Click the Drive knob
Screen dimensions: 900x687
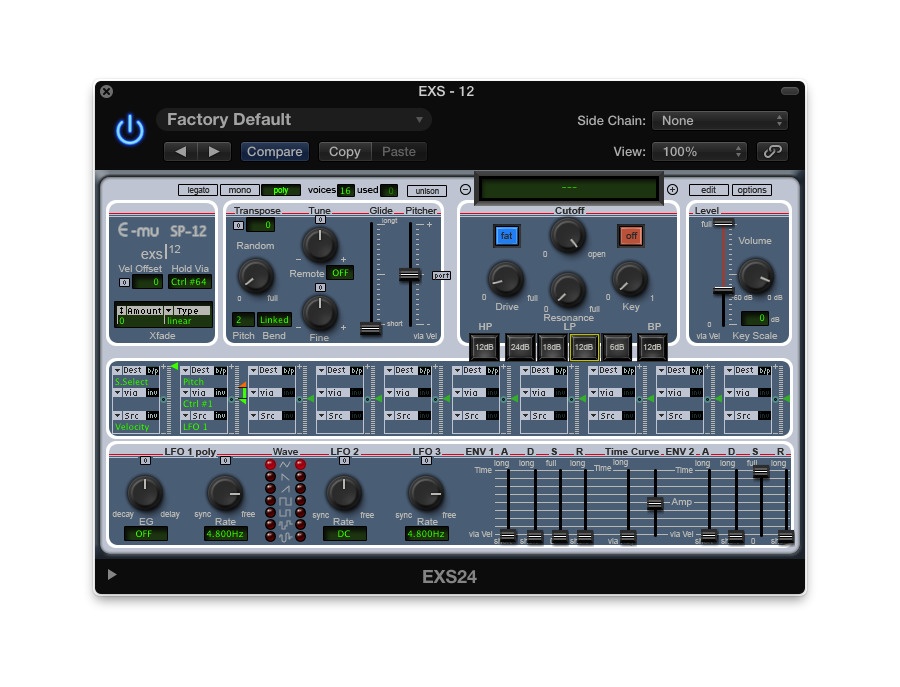pos(506,279)
